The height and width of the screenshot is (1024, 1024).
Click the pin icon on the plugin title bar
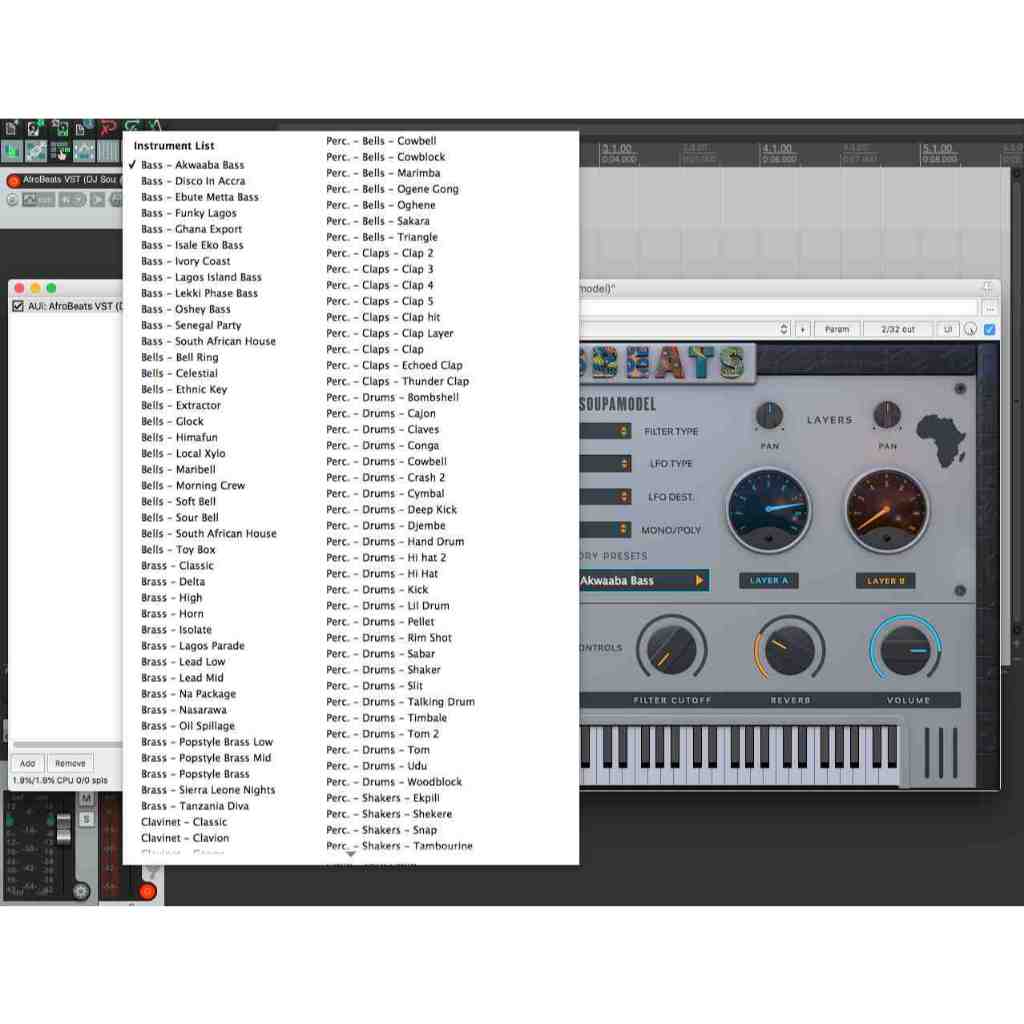(x=988, y=287)
